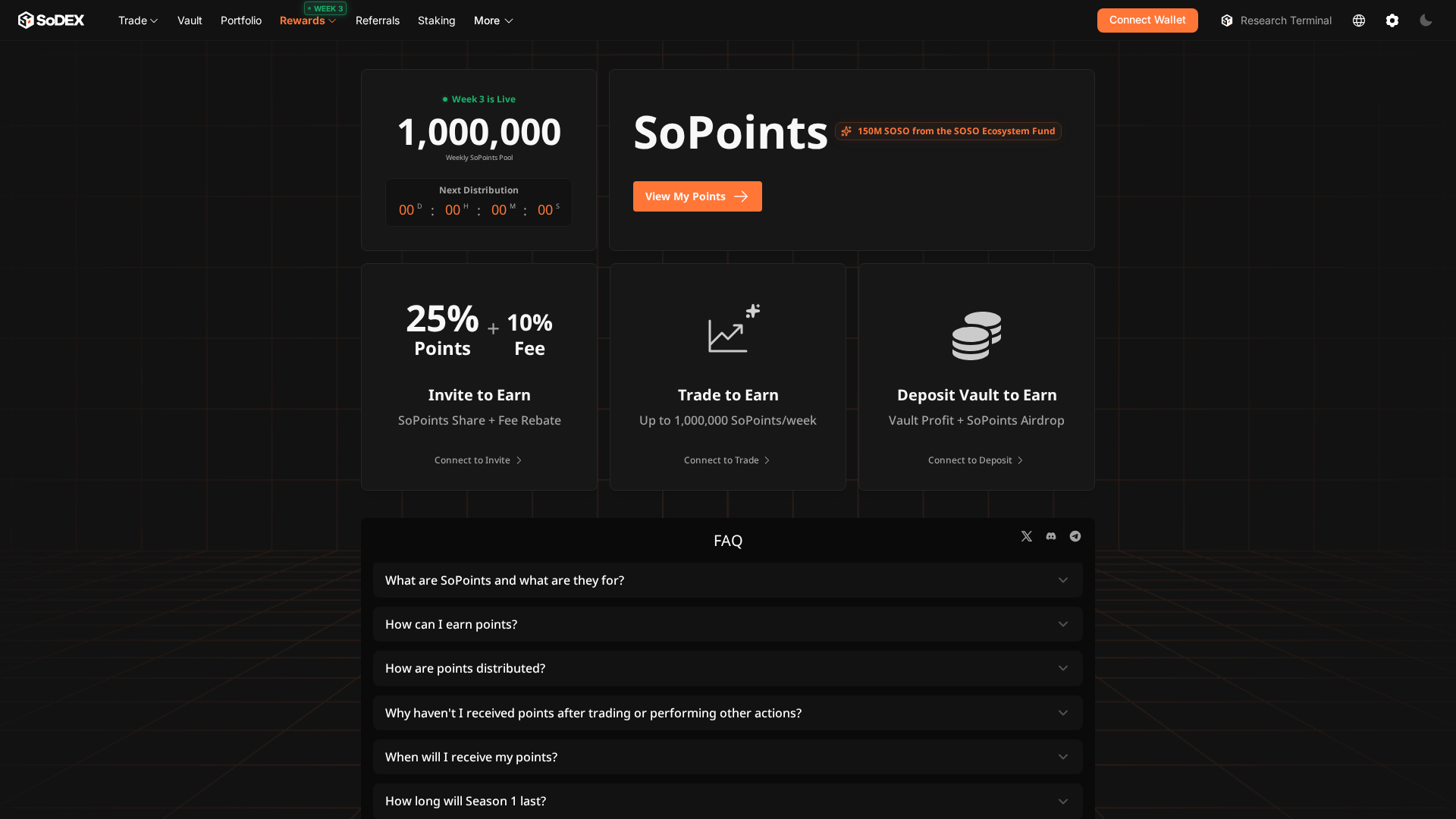The image size is (1456, 819).
Task: Toggle dark mode with the moon icon
Action: coord(1426,20)
